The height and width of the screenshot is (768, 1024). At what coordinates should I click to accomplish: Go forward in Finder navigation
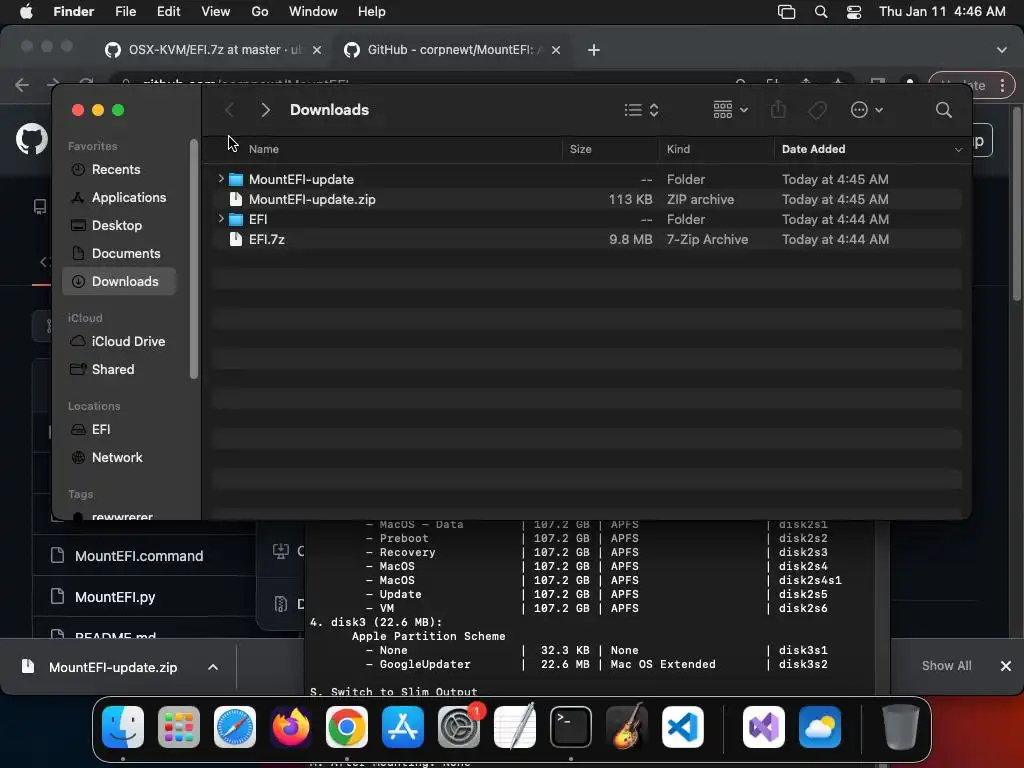(x=265, y=110)
